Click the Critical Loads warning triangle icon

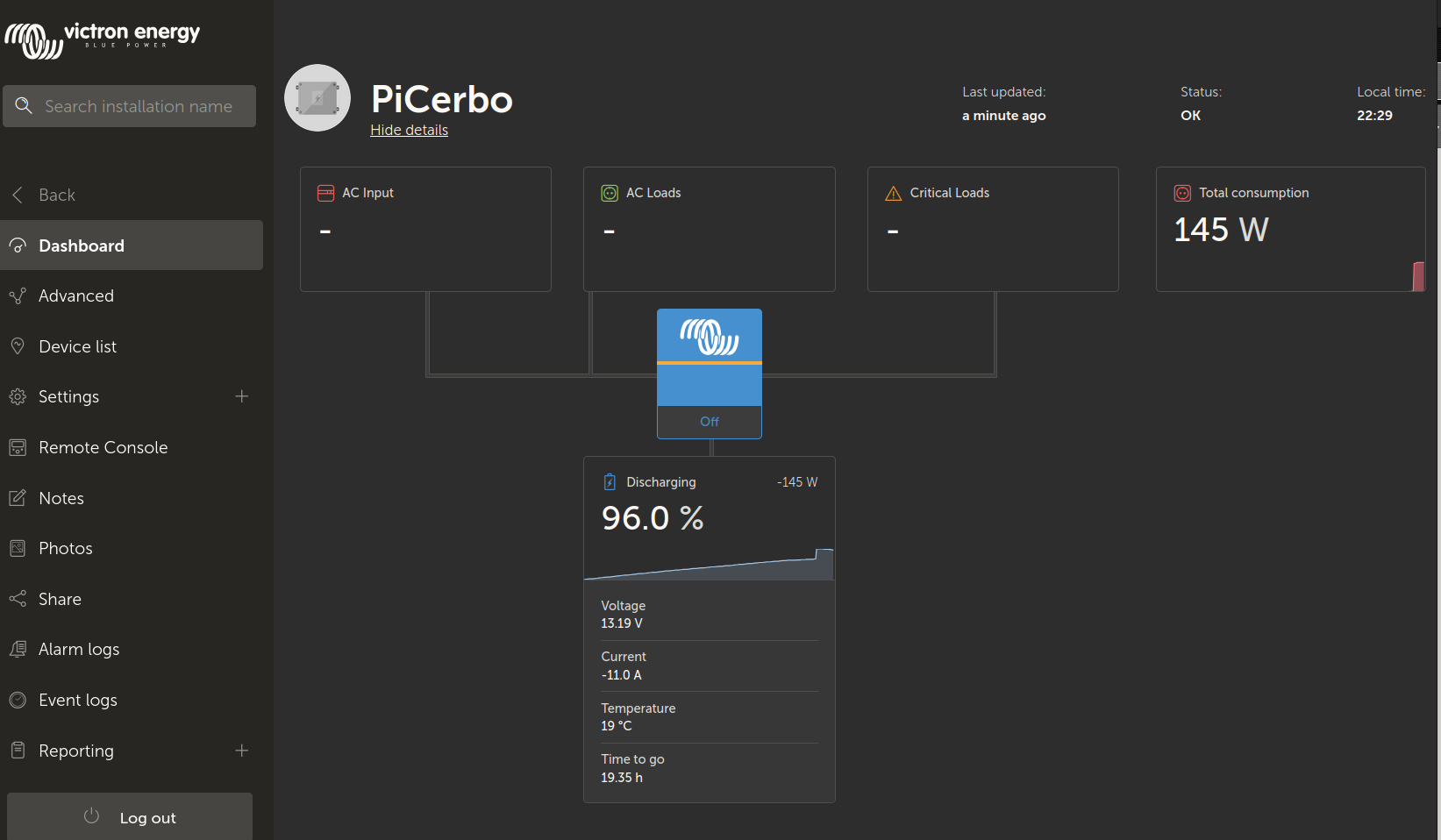[x=893, y=193]
